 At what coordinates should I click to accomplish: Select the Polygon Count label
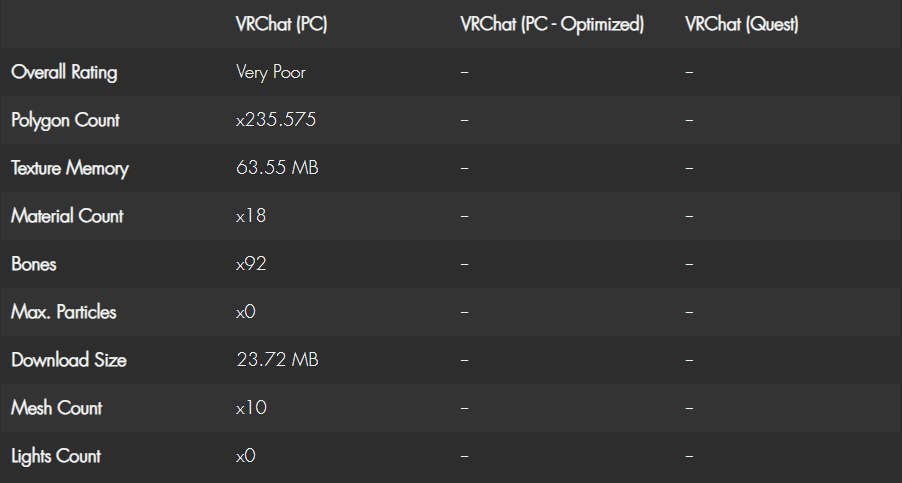(x=66, y=120)
